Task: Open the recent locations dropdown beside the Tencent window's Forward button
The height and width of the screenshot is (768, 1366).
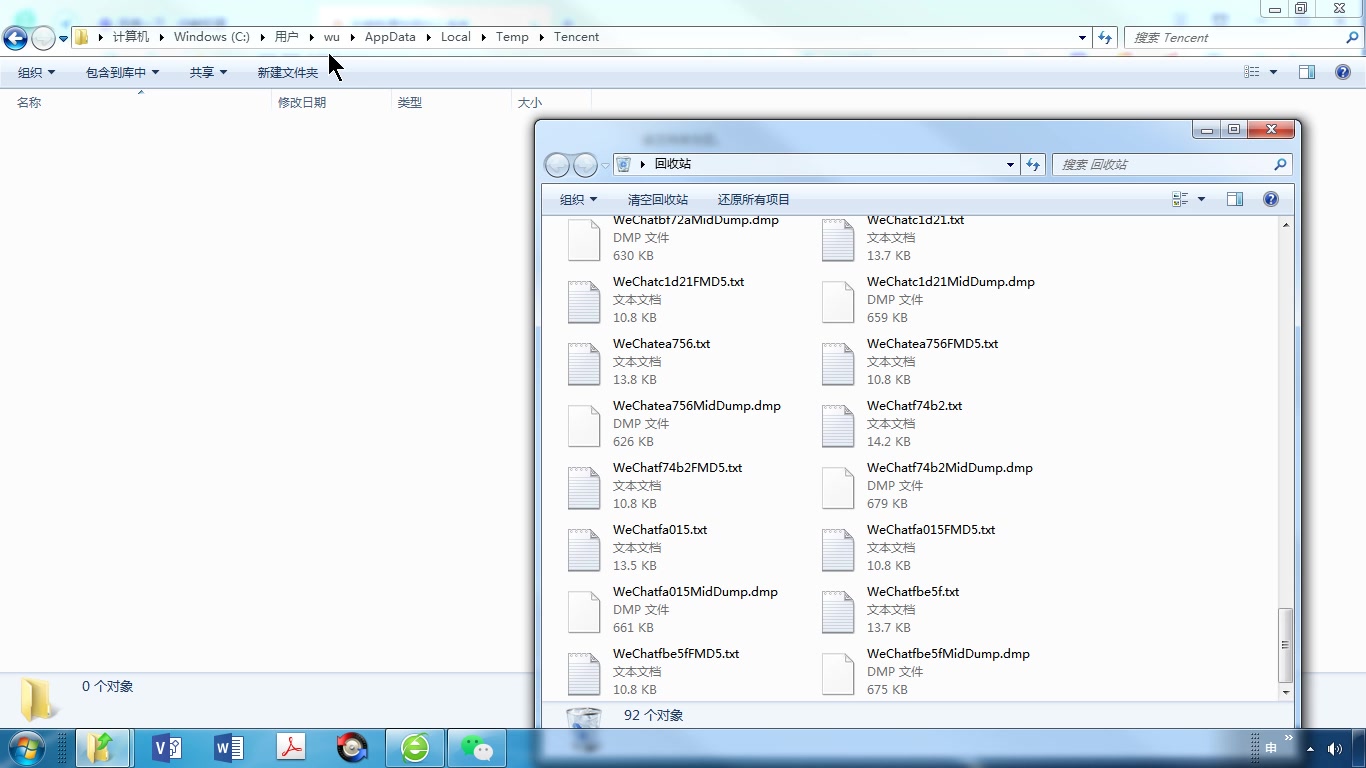Action: (x=64, y=38)
